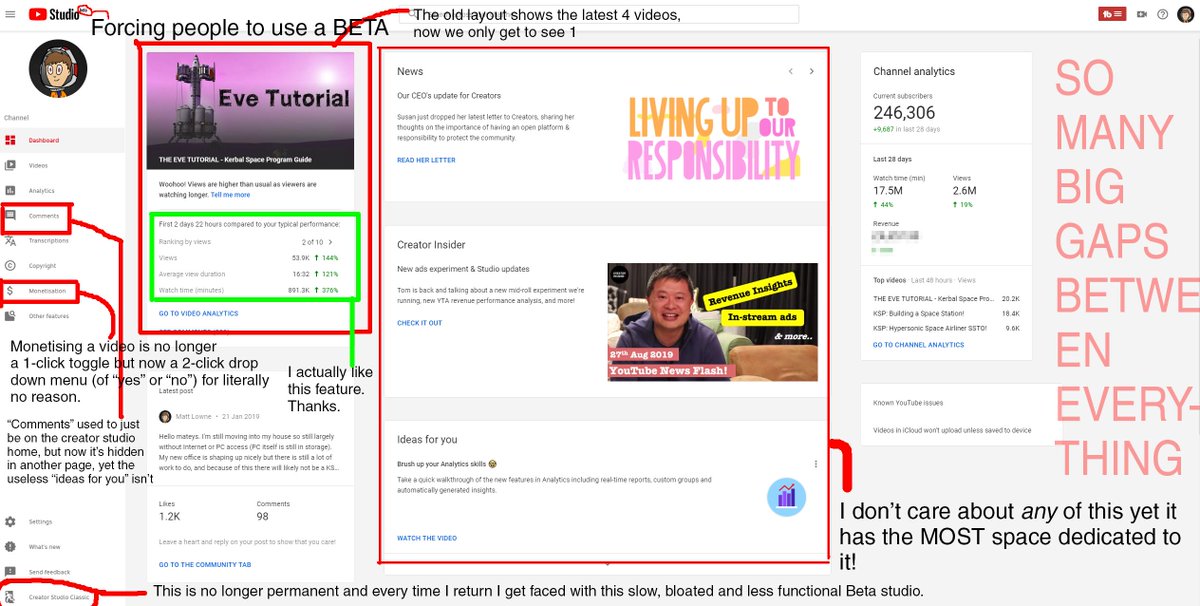This screenshot has height=606, width=1200.
Task: Expand the Ranking by views chevron
Action: click(331, 242)
